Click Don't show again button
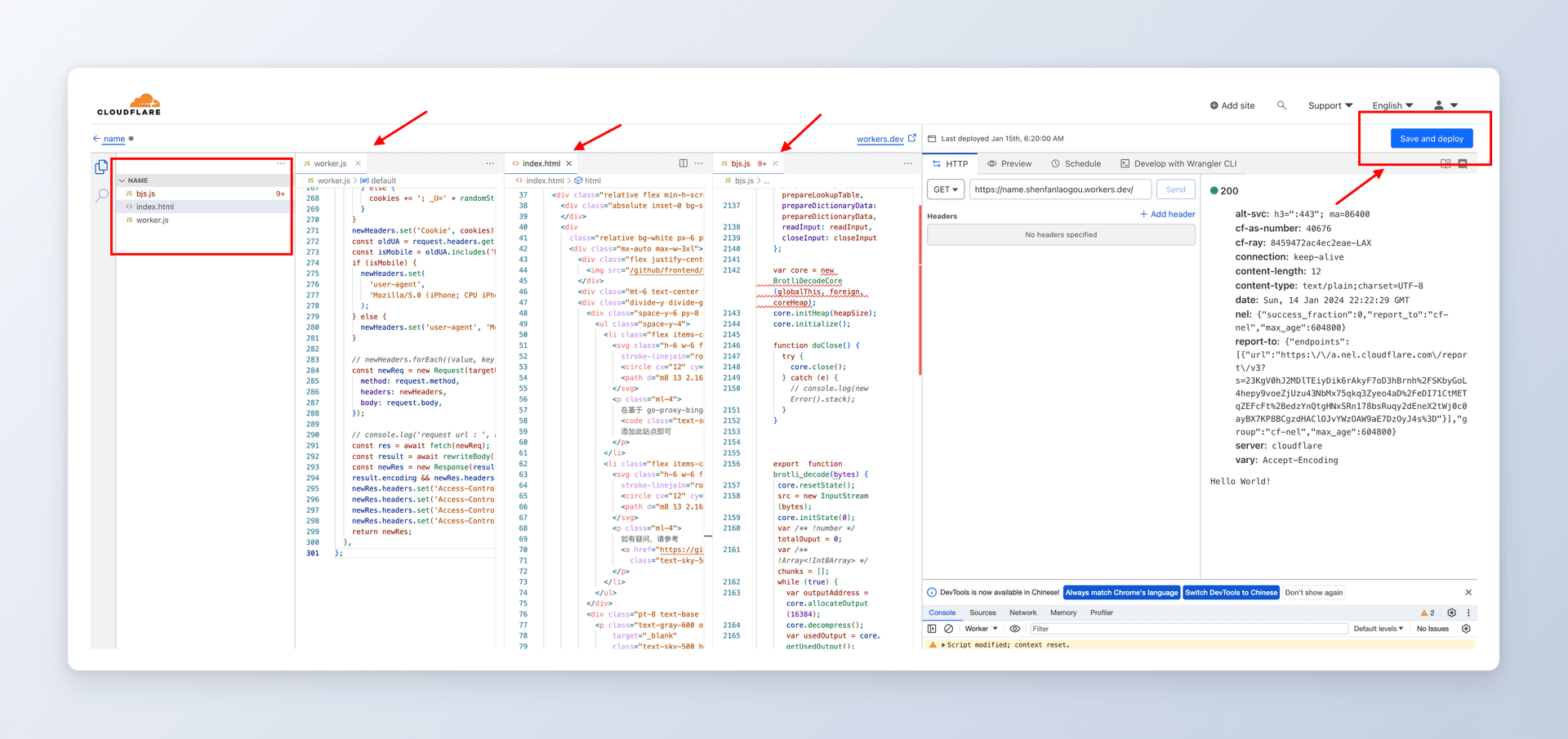 pyautogui.click(x=1313, y=592)
